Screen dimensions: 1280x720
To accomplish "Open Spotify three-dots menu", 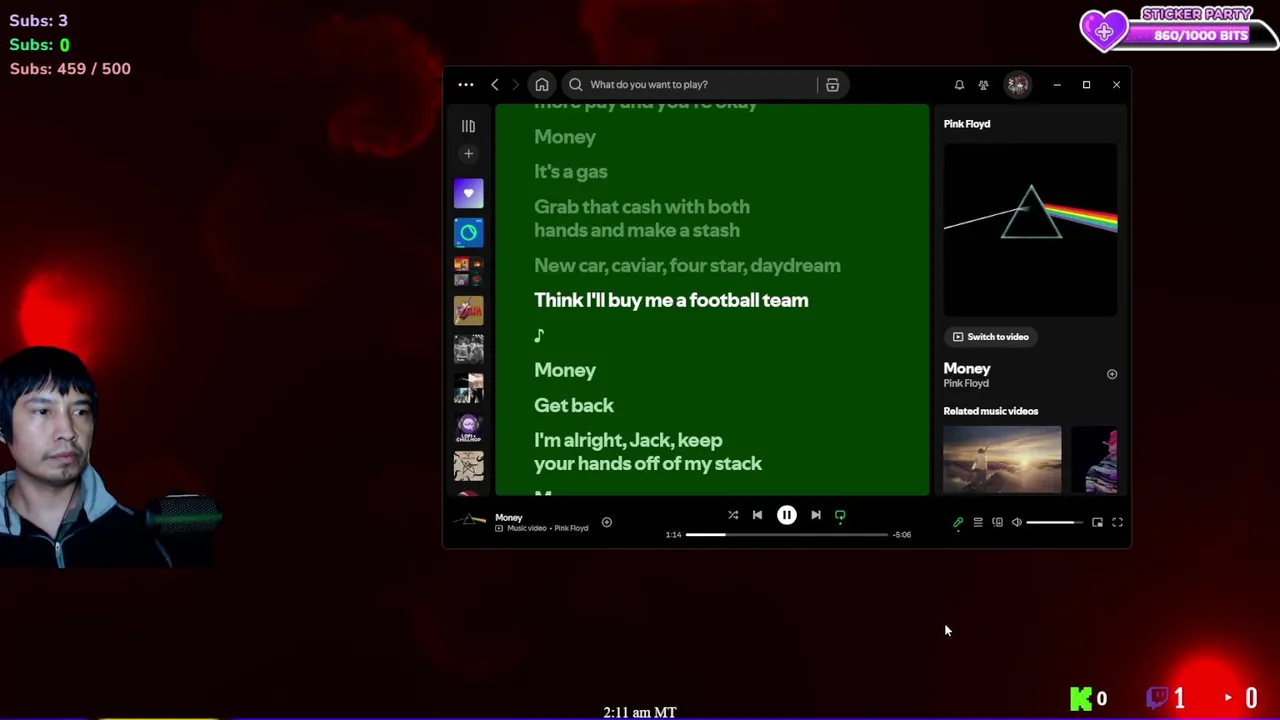I will pyautogui.click(x=466, y=85).
